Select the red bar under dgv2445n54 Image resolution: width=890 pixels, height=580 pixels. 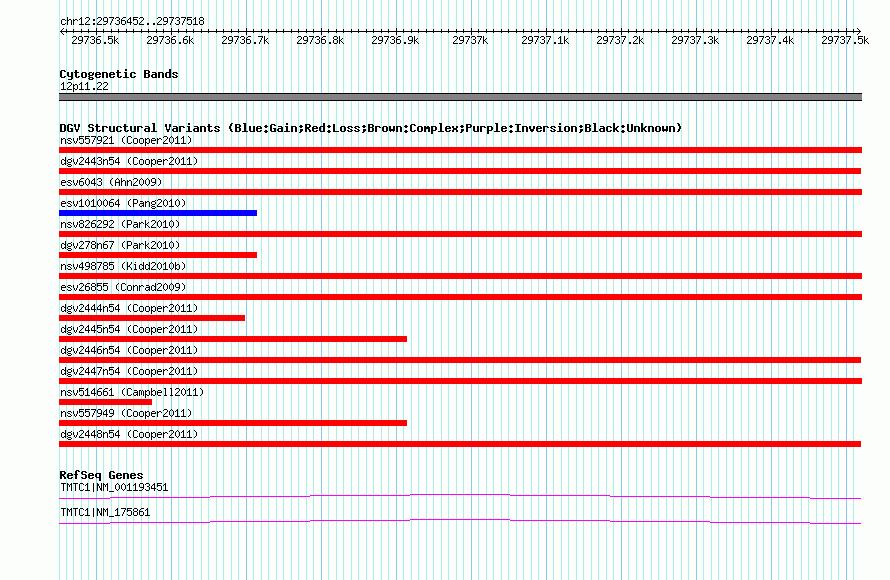233,339
